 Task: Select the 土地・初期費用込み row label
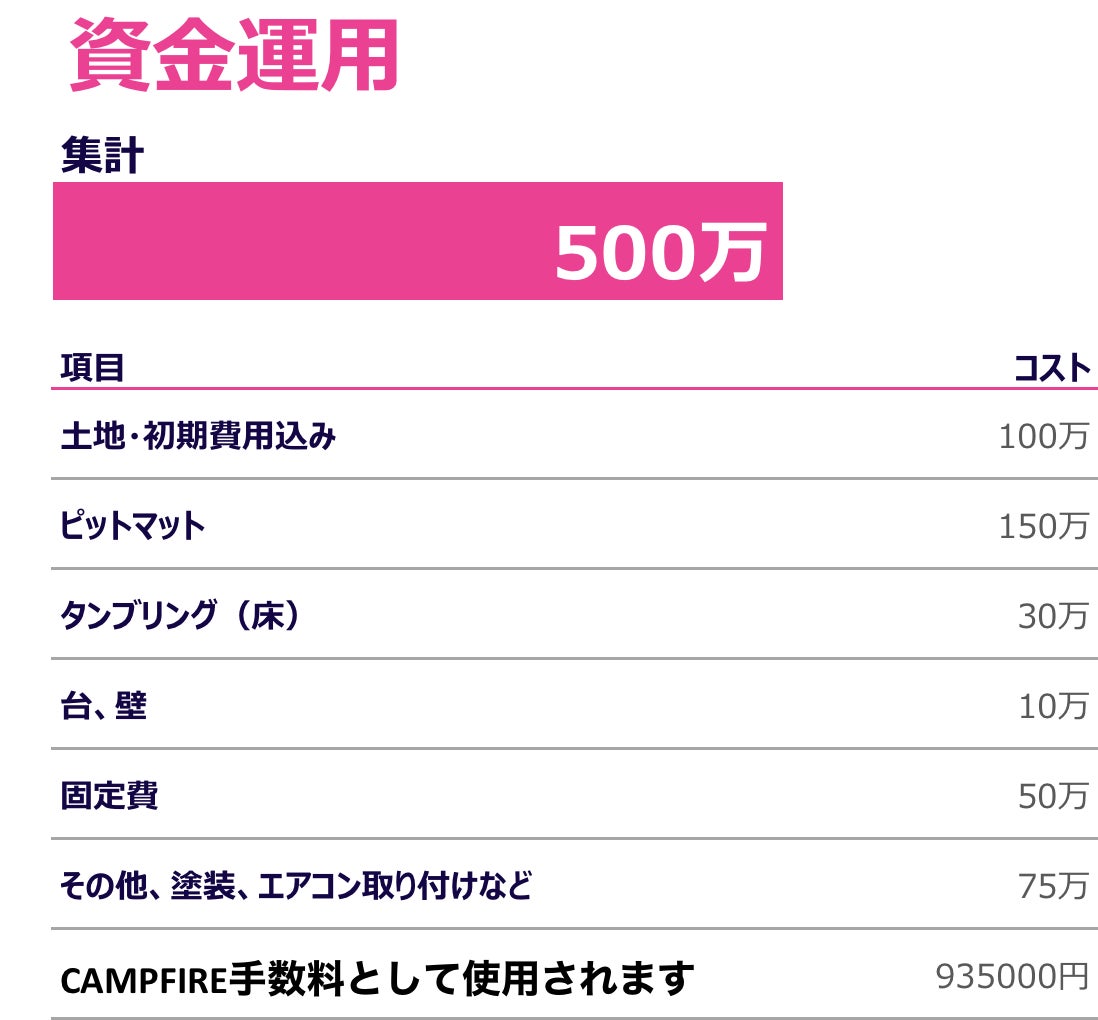point(198,437)
